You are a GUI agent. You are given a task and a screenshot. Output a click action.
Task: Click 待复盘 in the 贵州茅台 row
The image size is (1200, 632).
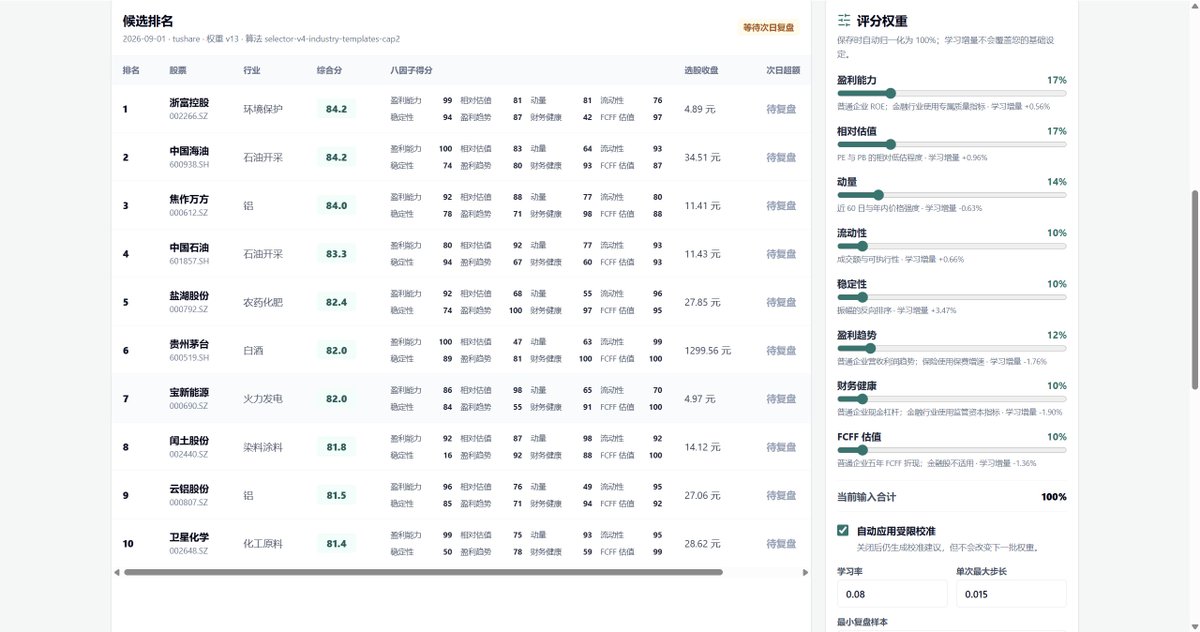coord(781,351)
